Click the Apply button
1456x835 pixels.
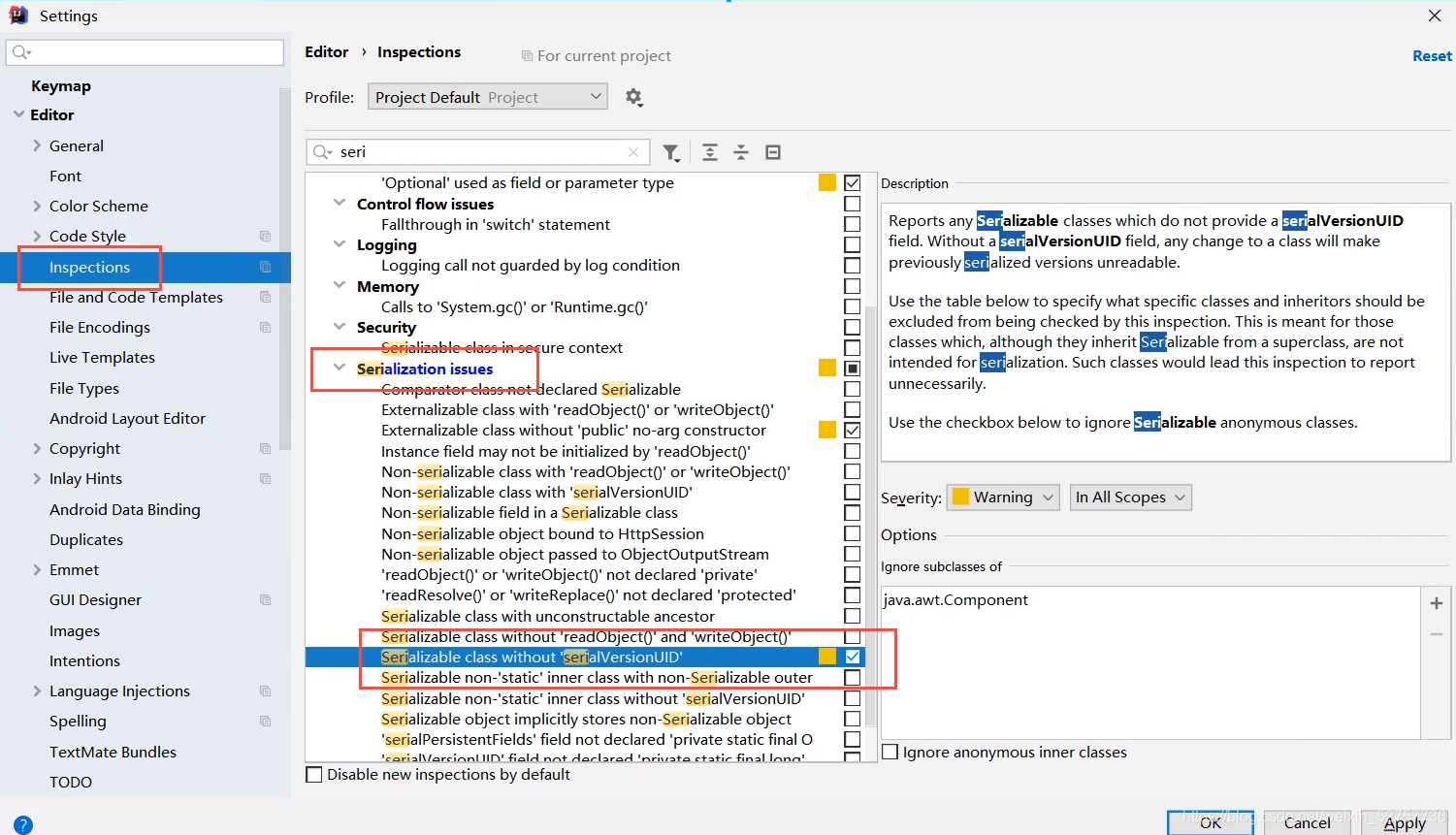(x=1405, y=822)
